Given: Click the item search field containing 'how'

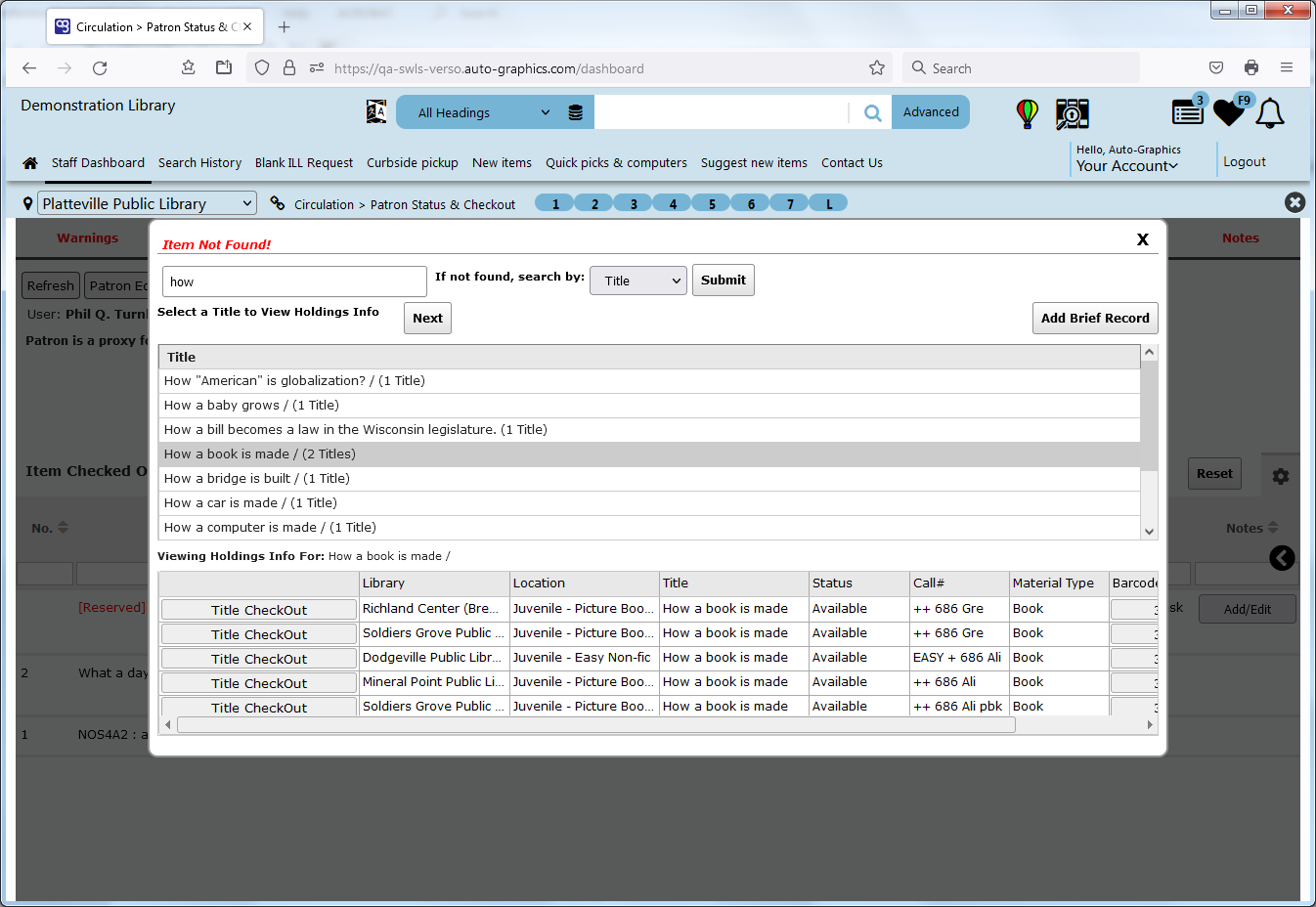Looking at the screenshot, I should point(294,281).
